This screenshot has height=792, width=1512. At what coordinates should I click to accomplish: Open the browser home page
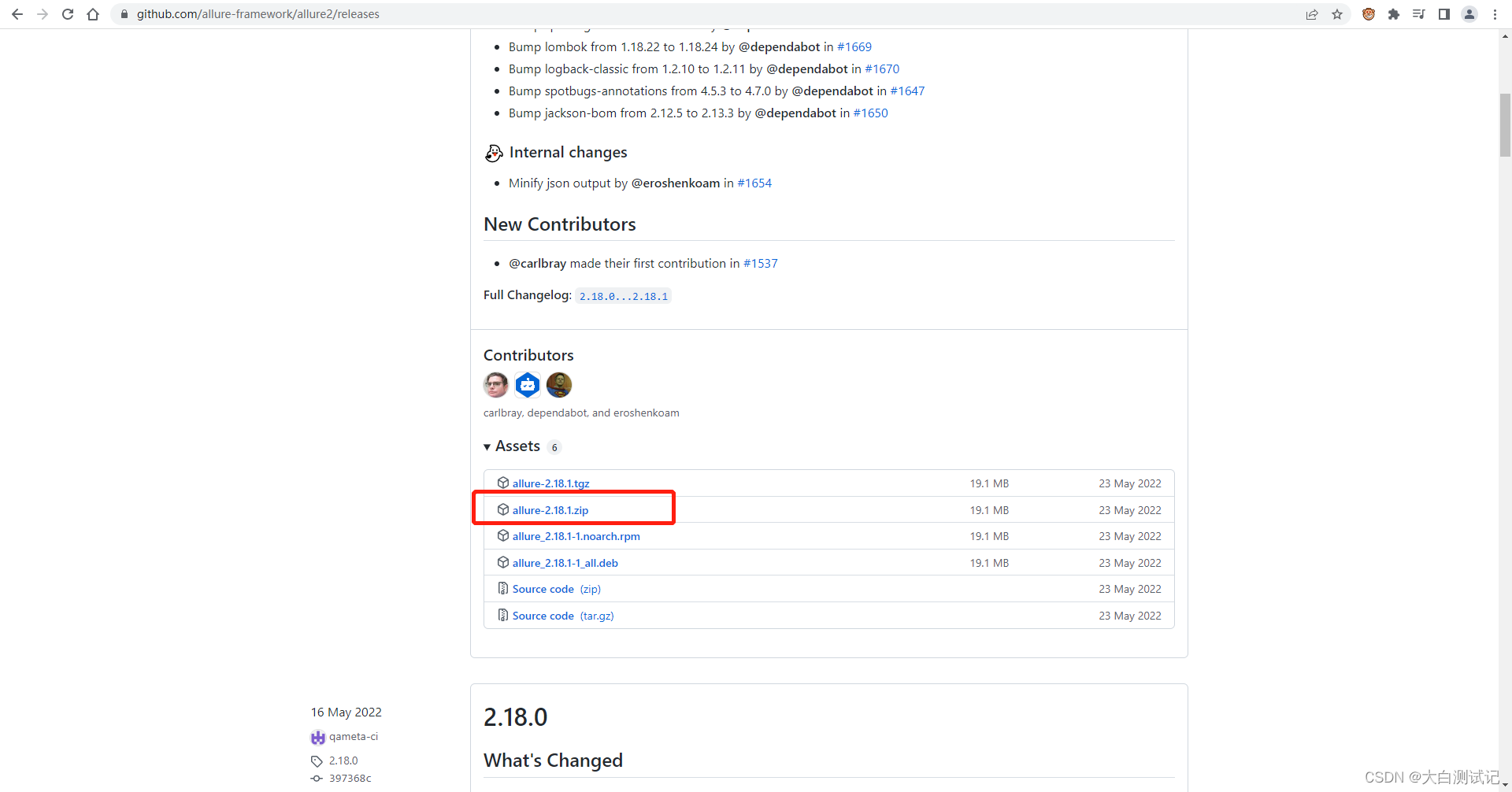point(93,14)
